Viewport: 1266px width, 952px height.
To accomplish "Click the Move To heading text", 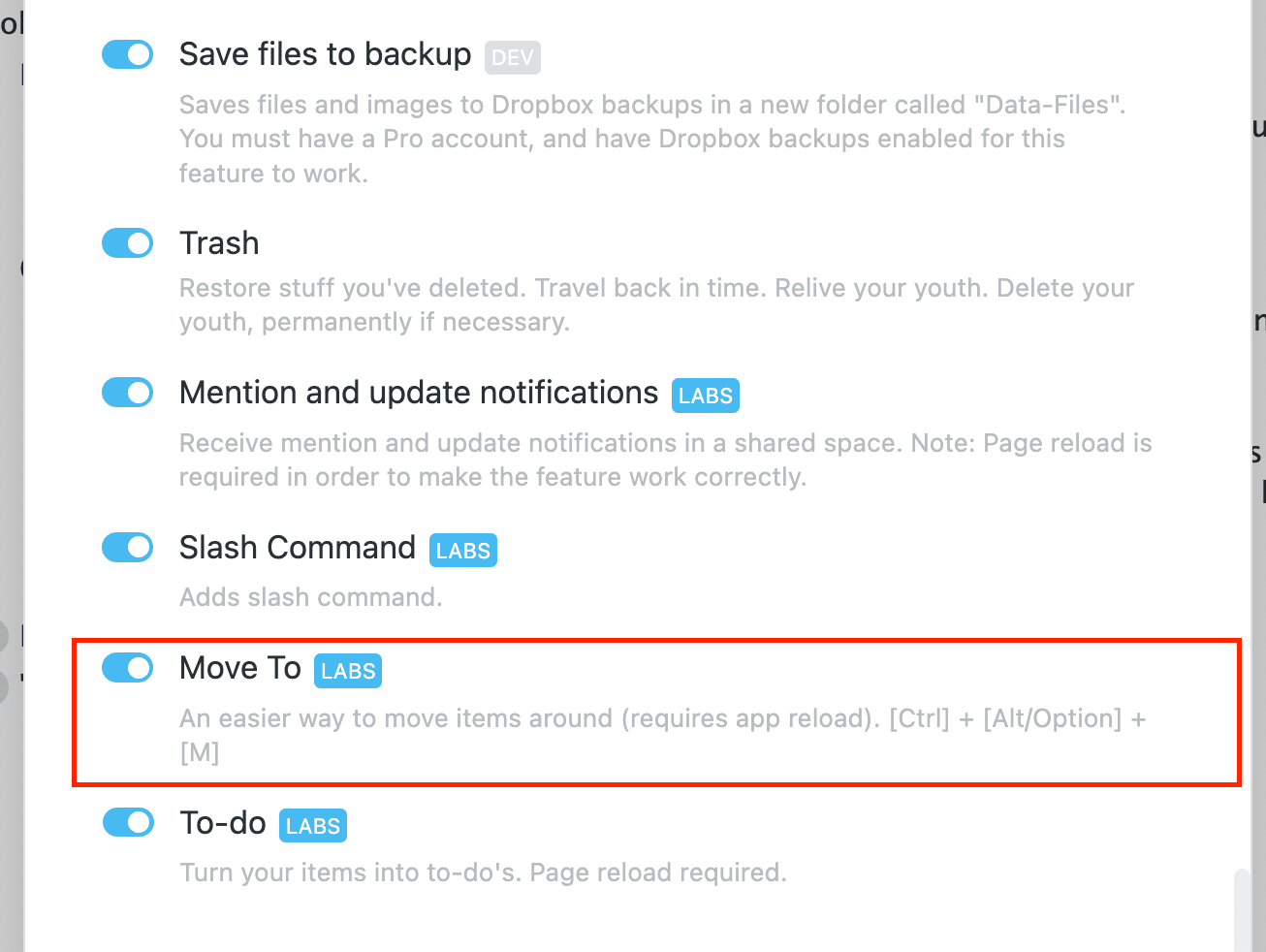I will click(240, 667).
